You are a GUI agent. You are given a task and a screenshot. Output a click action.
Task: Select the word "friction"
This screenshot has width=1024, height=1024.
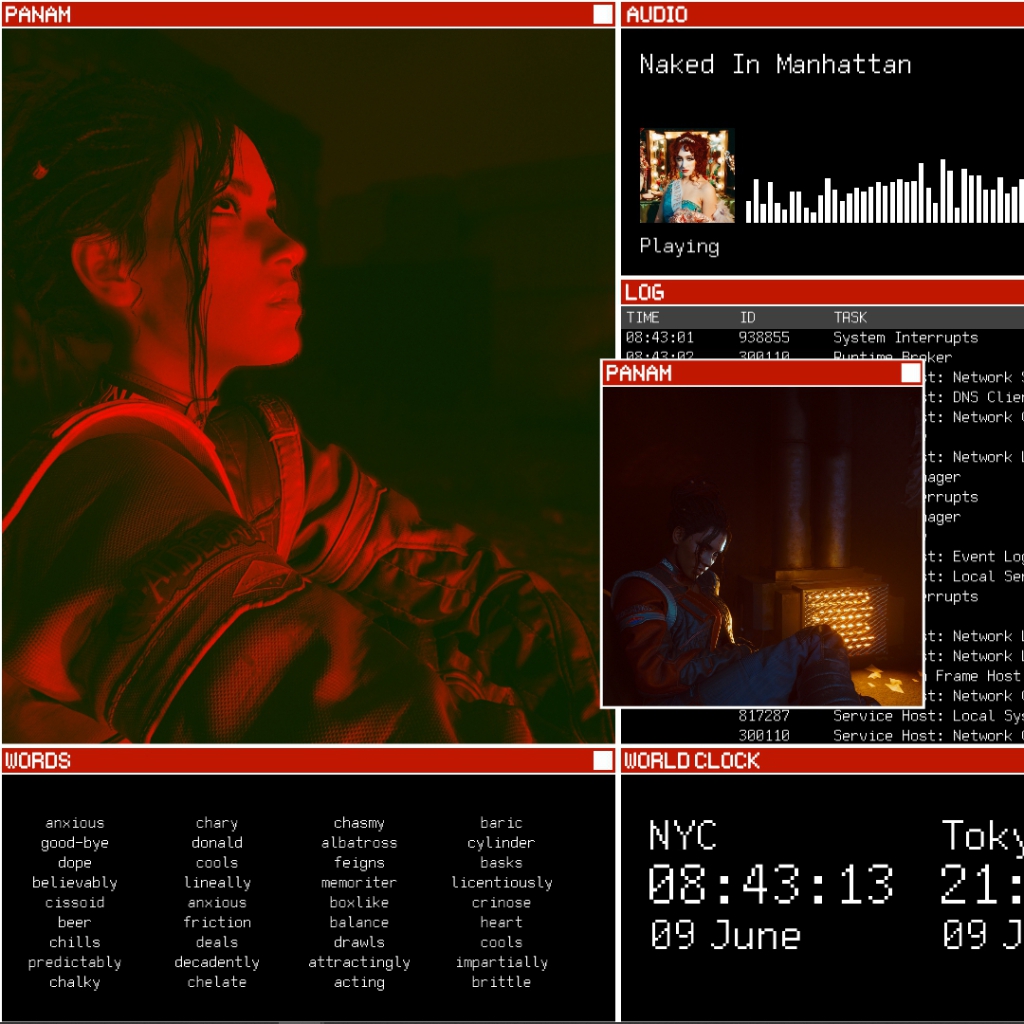pyautogui.click(x=217, y=923)
